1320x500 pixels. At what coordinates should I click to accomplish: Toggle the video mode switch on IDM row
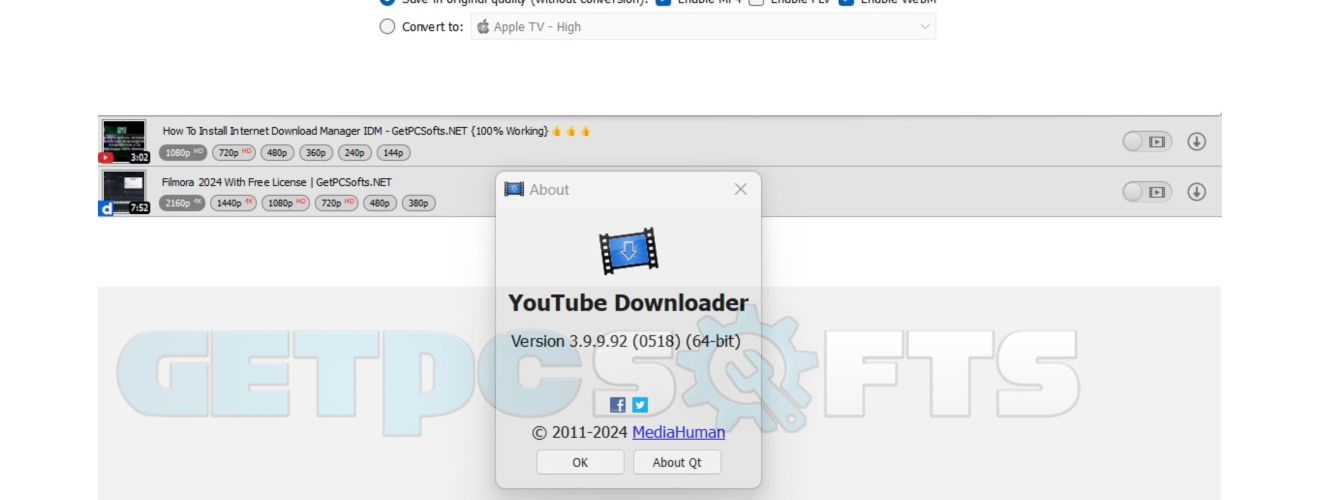1147,142
